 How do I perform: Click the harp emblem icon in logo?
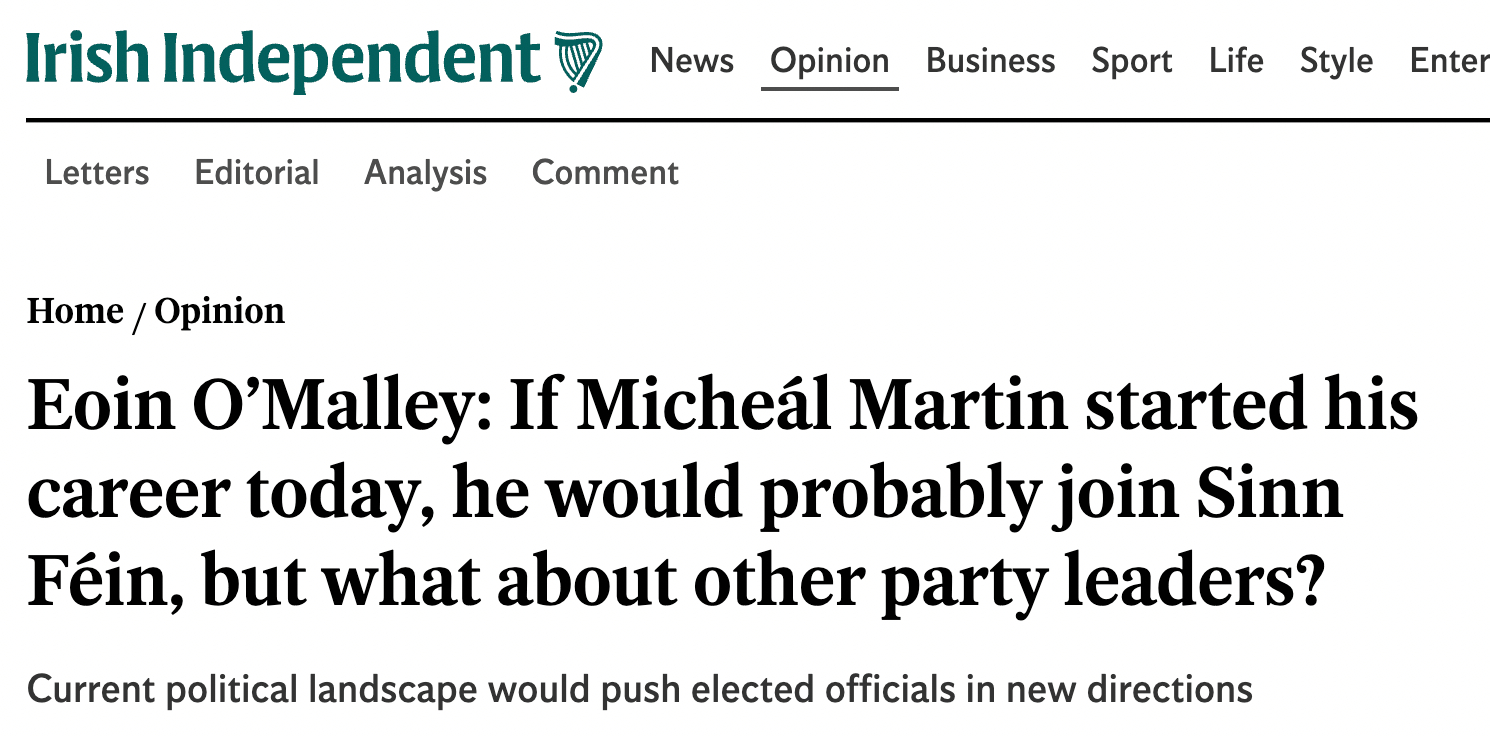pos(579,61)
